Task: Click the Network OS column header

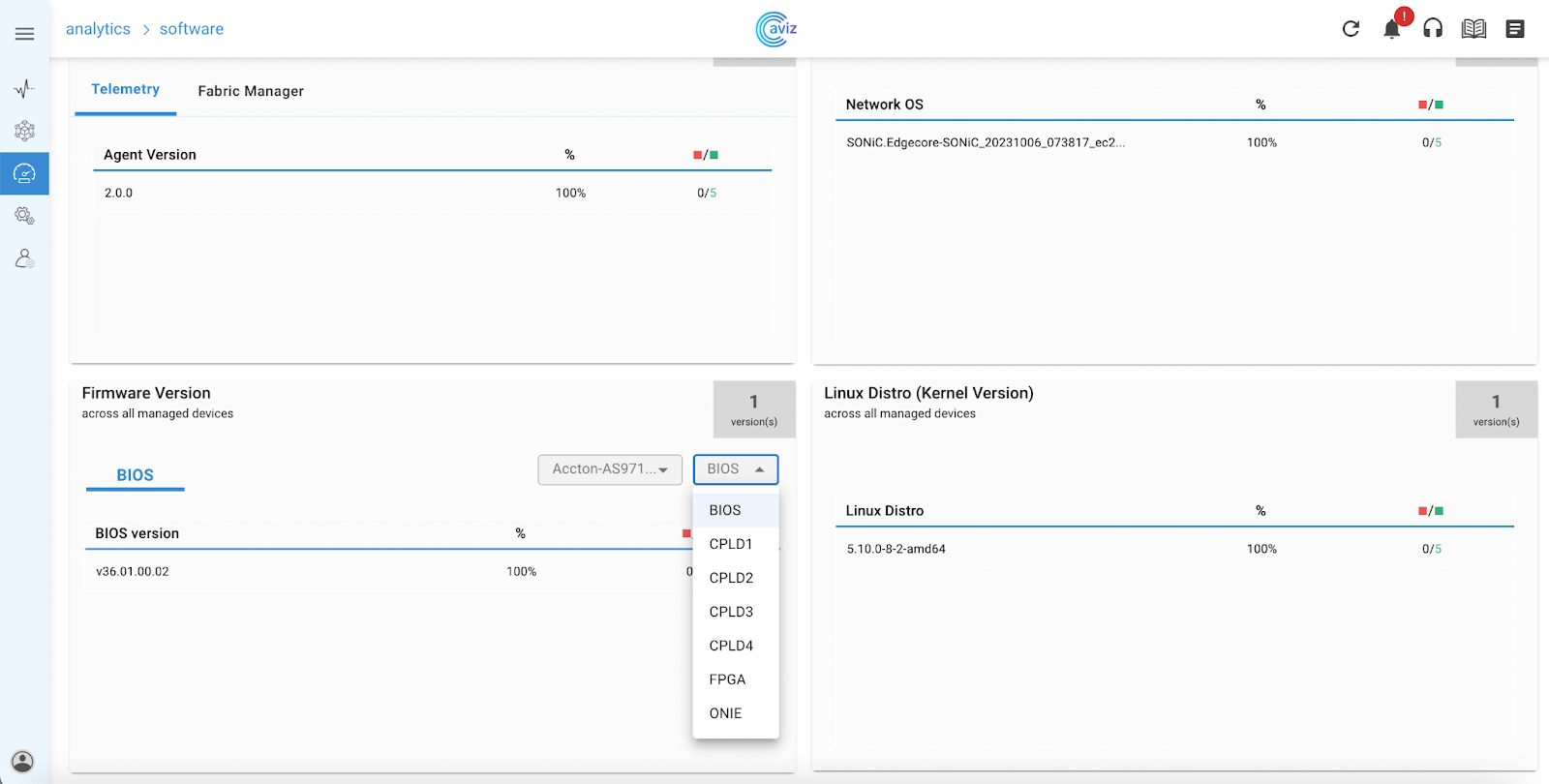Action: [885, 105]
